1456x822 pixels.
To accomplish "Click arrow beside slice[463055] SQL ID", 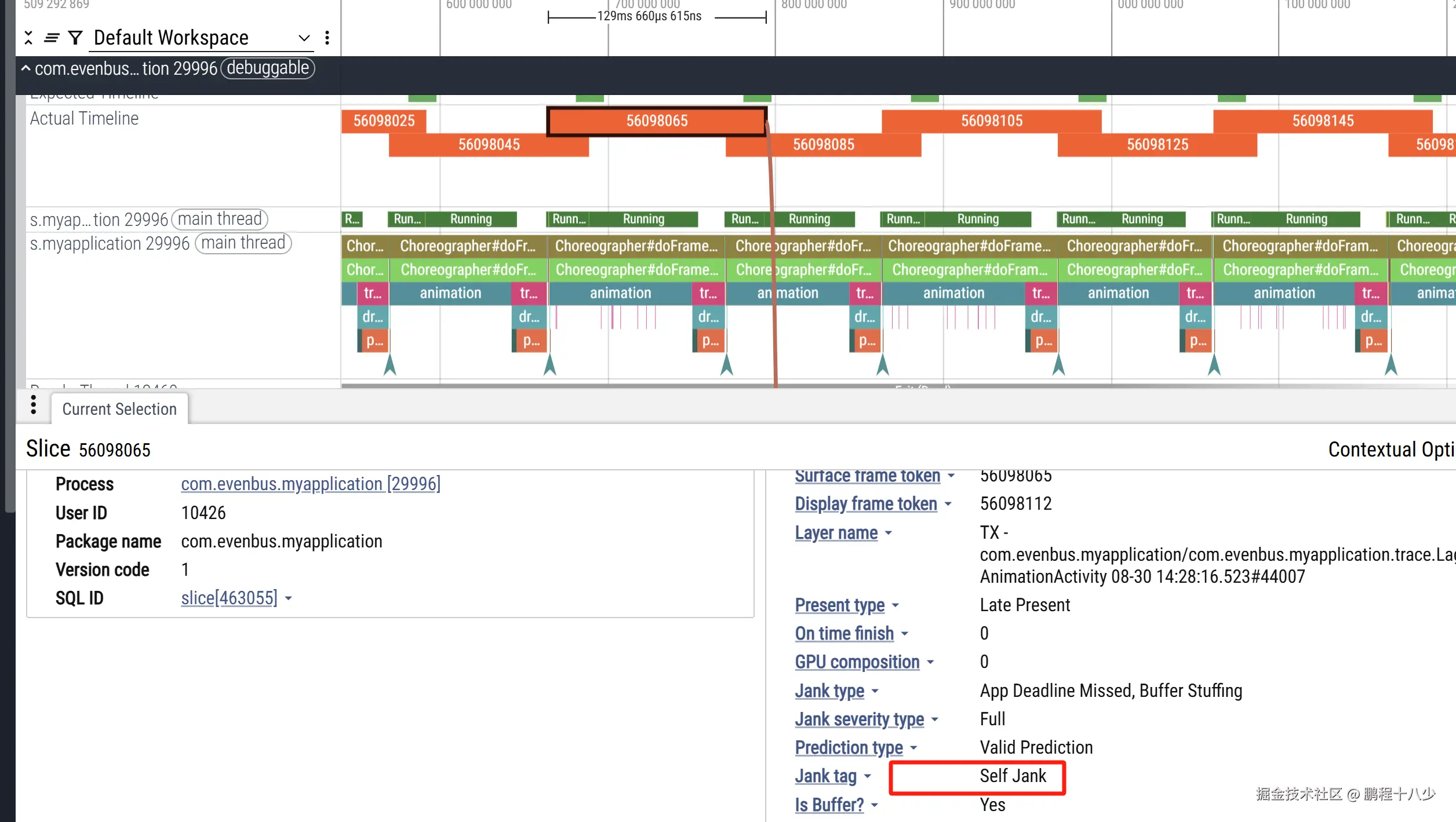I will [x=289, y=598].
